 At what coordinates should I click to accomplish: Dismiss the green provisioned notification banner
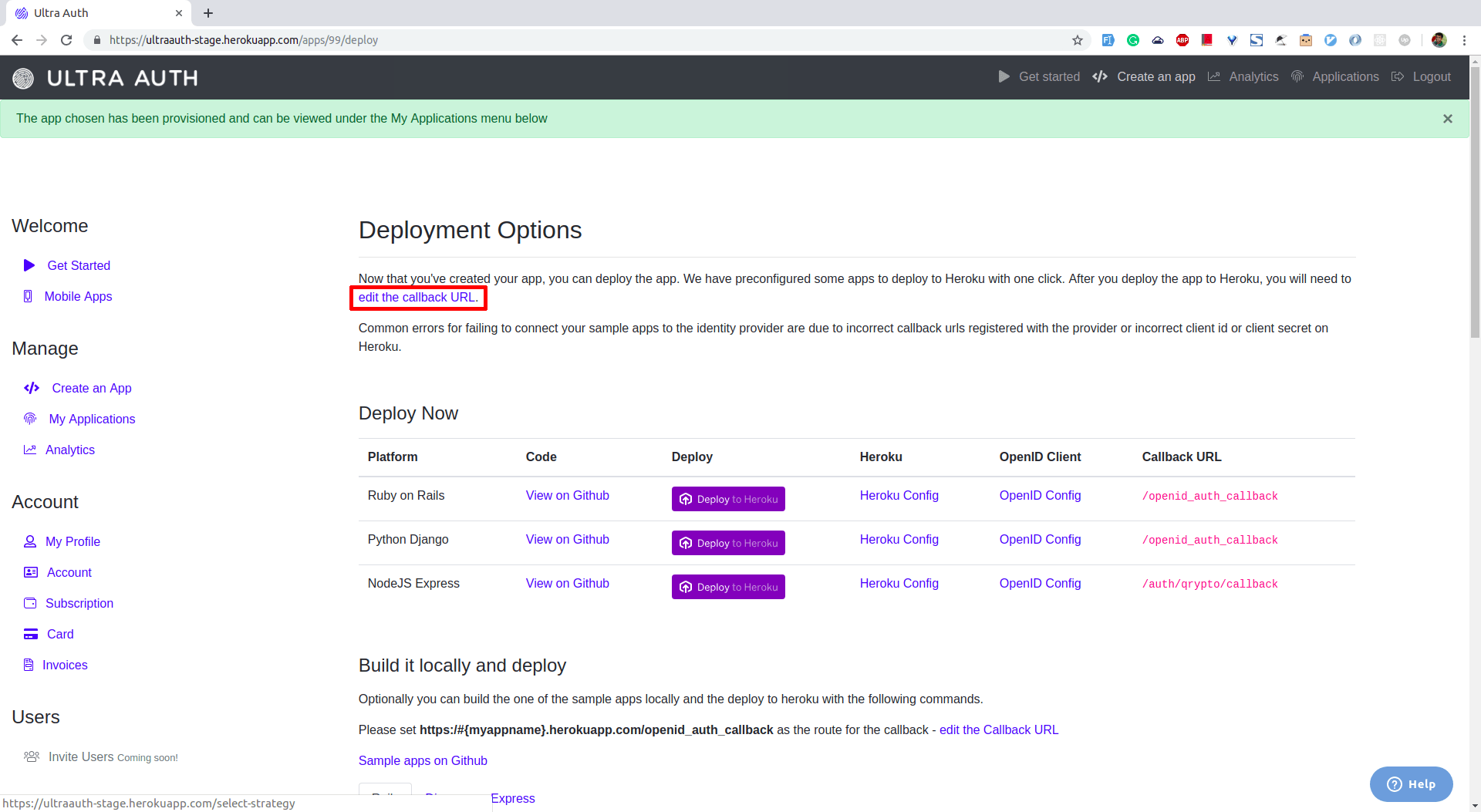click(x=1448, y=118)
